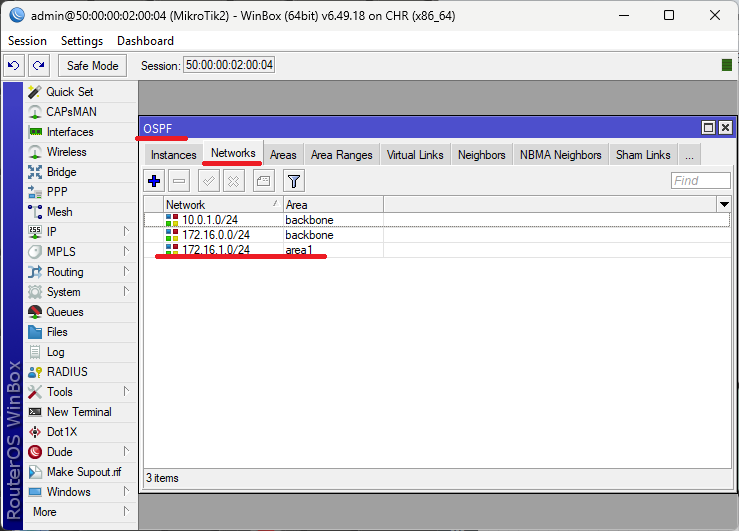Expand the IP submenu
Viewport: 739px width, 531px height.
pyautogui.click(x=52, y=232)
